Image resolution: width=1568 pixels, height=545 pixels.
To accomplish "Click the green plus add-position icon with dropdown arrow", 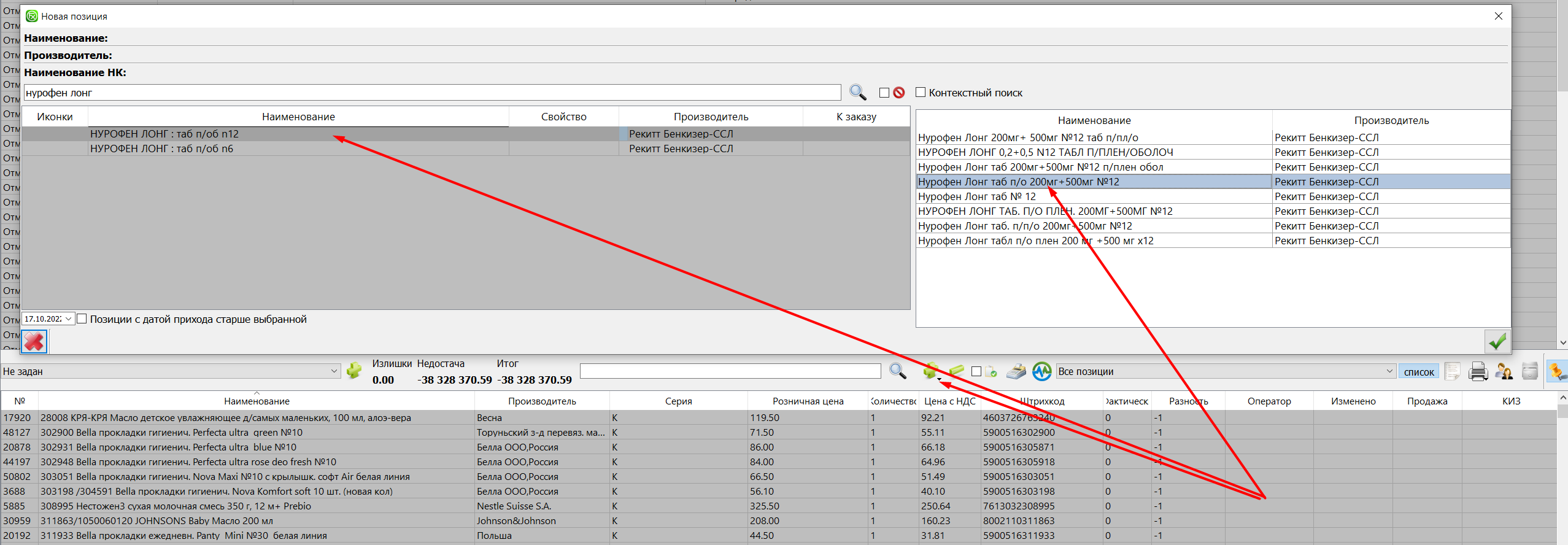I will click(931, 371).
